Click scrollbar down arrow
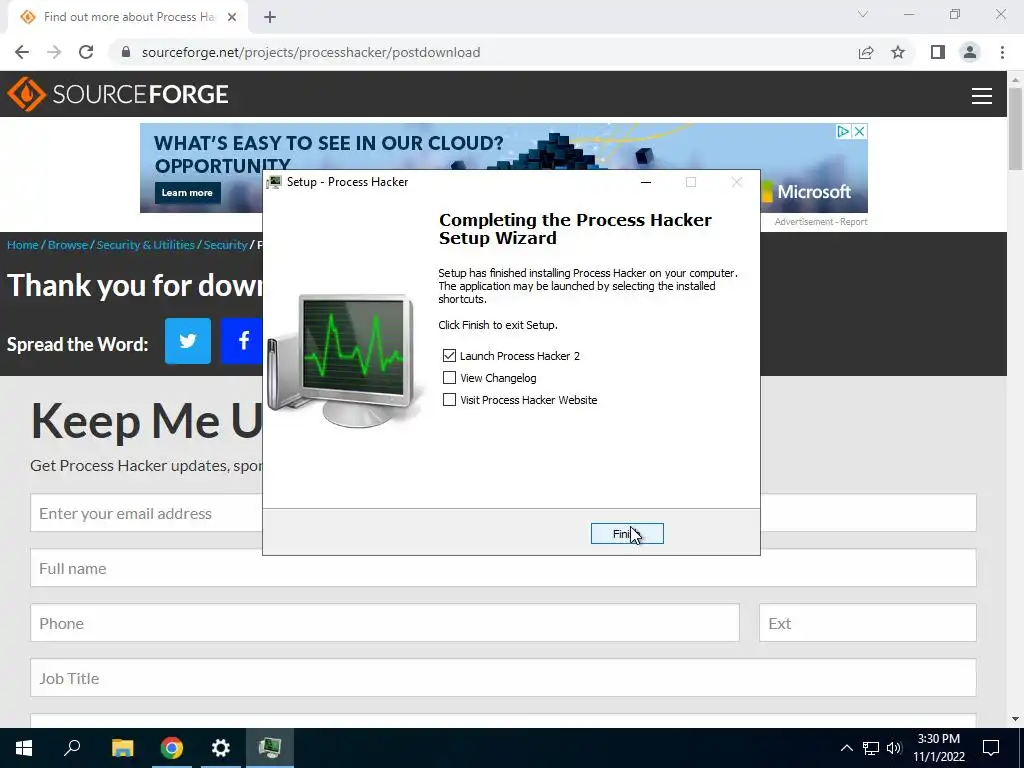 pyautogui.click(x=1015, y=719)
